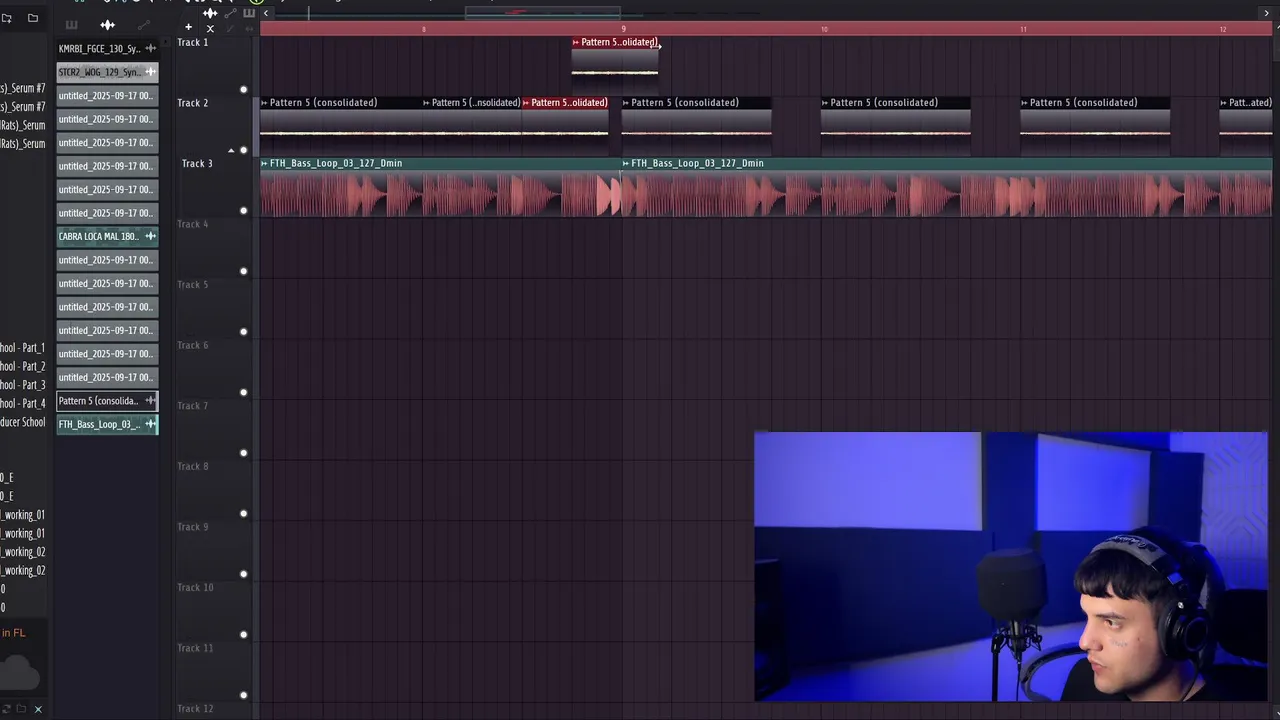Open menu arrow of Track 1 Pattern 5..olidated clip
This screenshot has height=720, width=1280.
(x=576, y=42)
